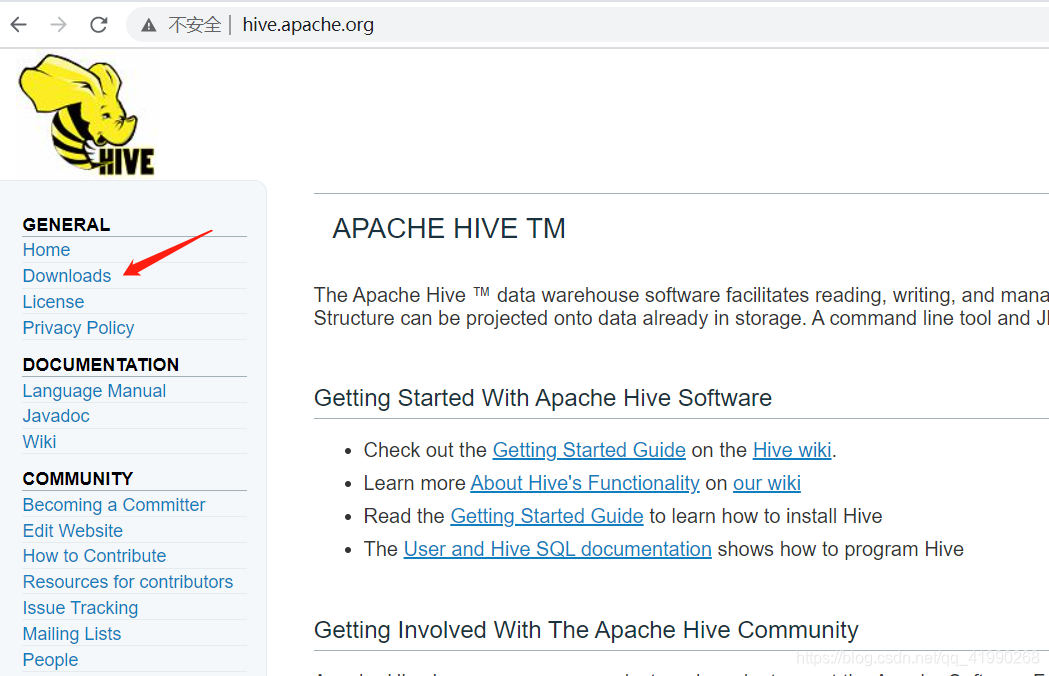Image resolution: width=1049 pixels, height=676 pixels.
Task: Click the DOCUMENTATION sidebar section heading
Action: pyautogui.click(x=101, y=365)
